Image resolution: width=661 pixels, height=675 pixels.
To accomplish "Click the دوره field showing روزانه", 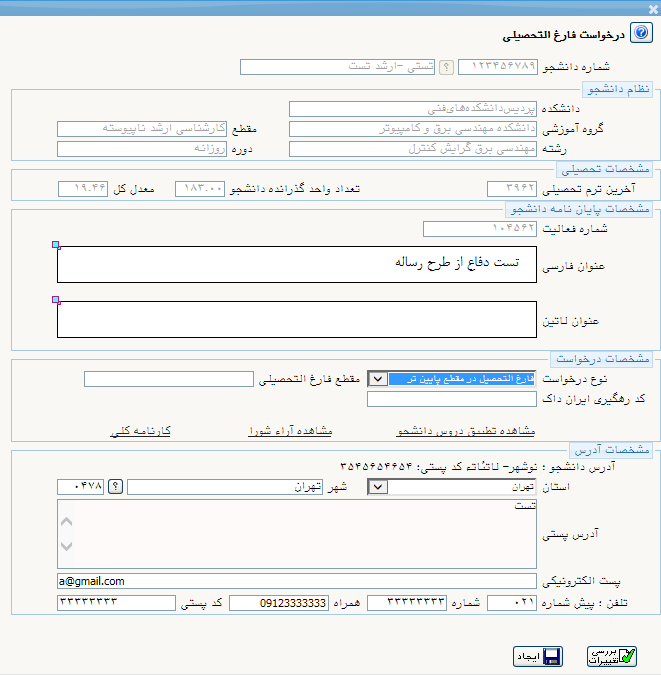I will 142,149.
